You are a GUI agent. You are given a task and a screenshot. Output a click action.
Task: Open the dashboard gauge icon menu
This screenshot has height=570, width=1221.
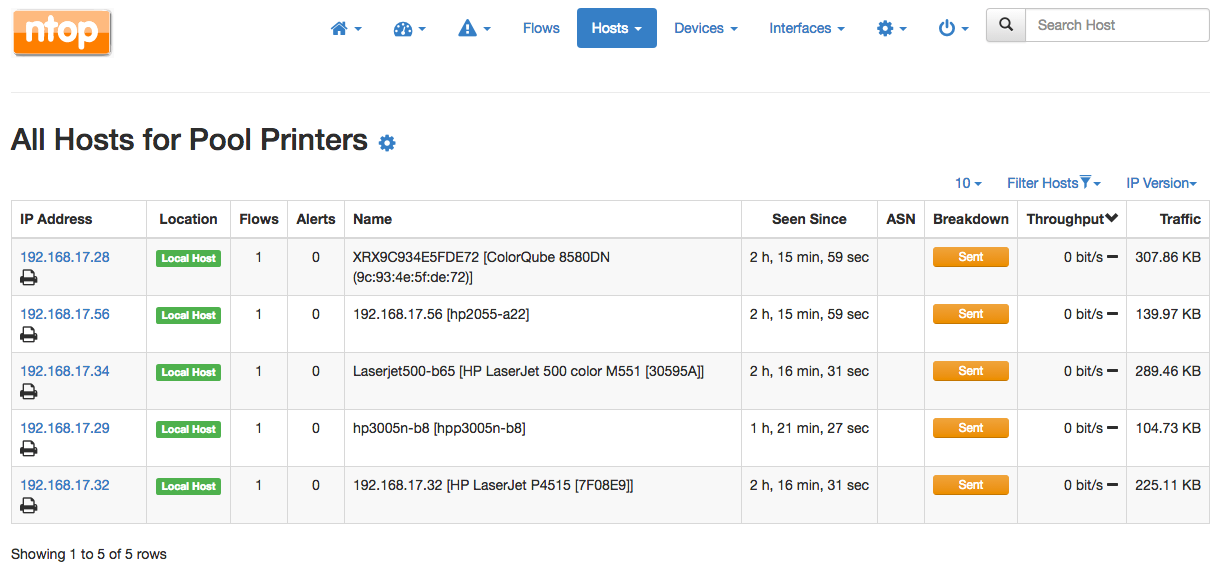pyautogui.click(x=410, y=29)
